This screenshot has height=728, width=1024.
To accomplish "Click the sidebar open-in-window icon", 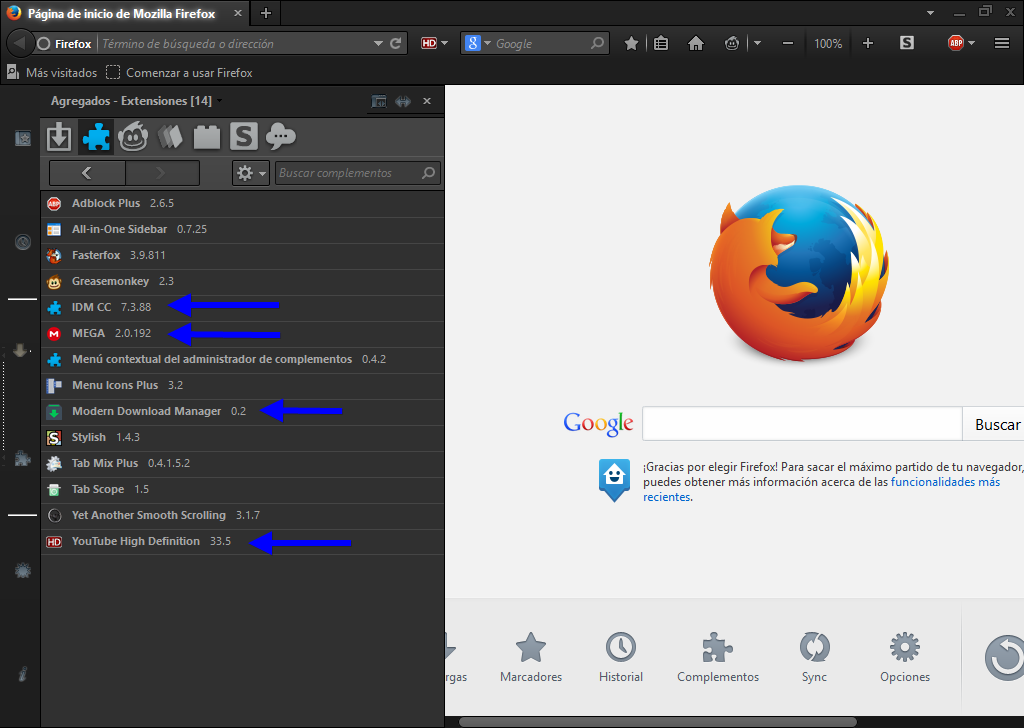I will (379, 101).
